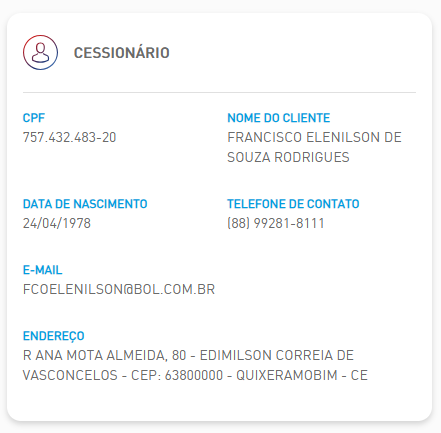
Task: Select birth date 24/04/1978
Action: click(x=57, y=223)
